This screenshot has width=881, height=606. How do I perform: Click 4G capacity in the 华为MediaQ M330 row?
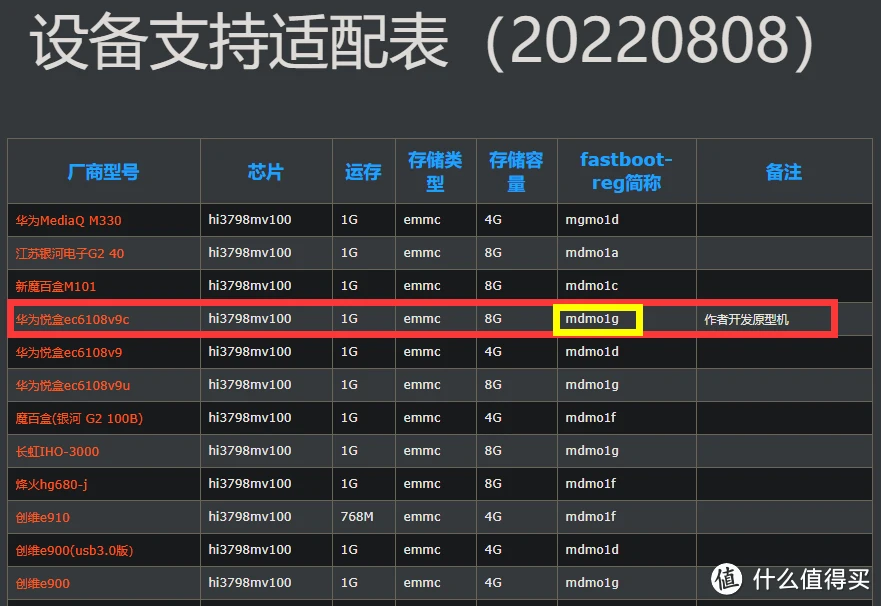click(493, 220)
